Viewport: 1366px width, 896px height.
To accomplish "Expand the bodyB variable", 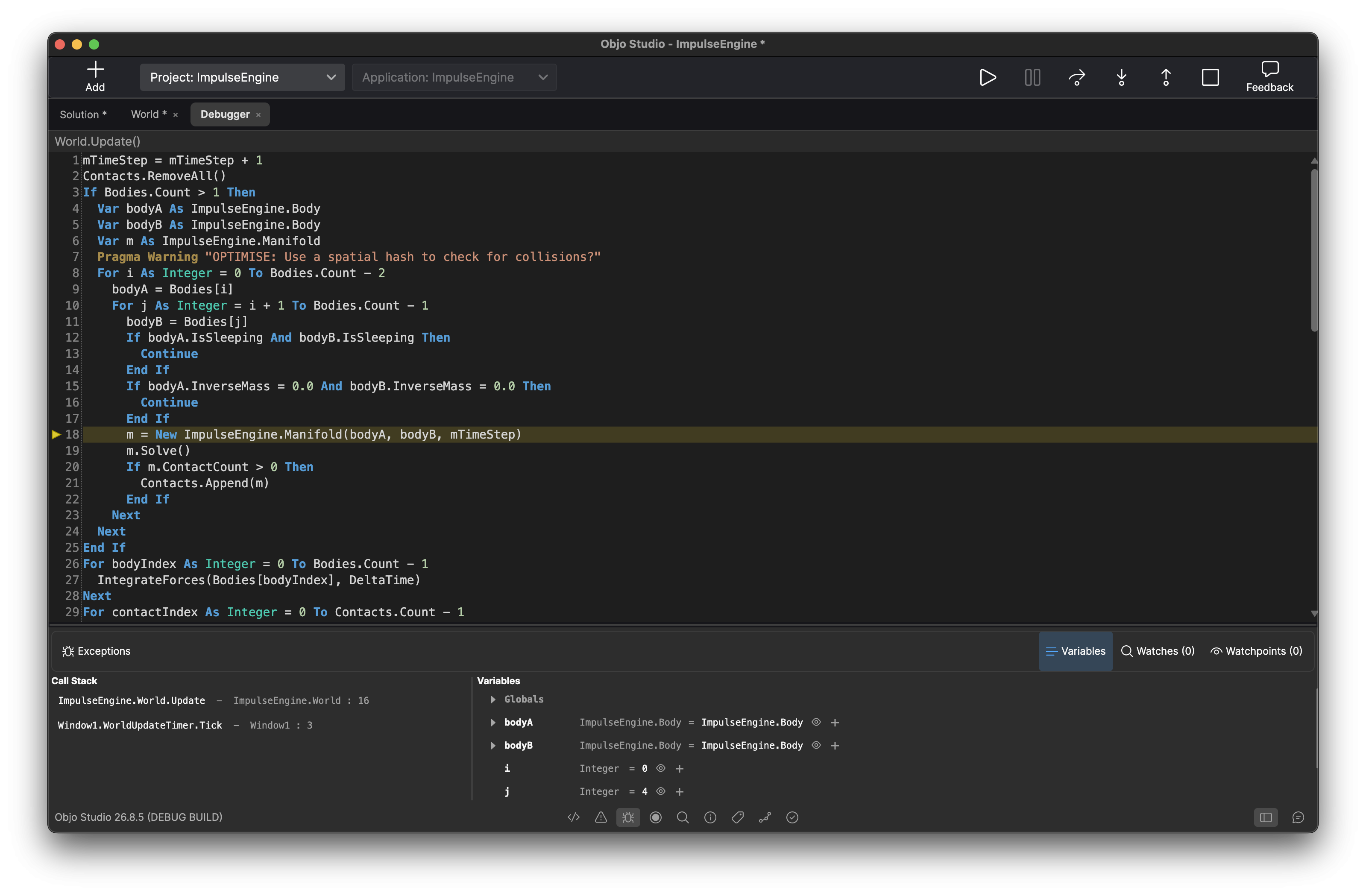I will pyautogui.click(x=492, y=745).
